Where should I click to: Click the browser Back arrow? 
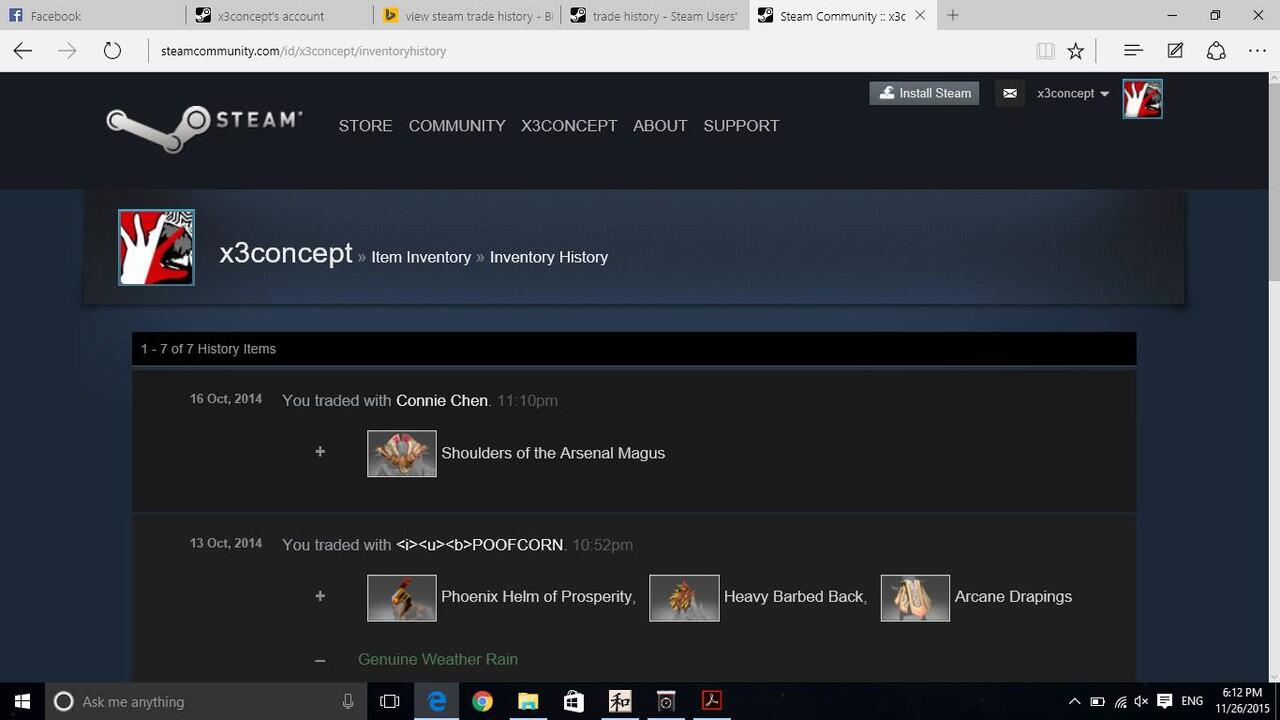[23, 51]
